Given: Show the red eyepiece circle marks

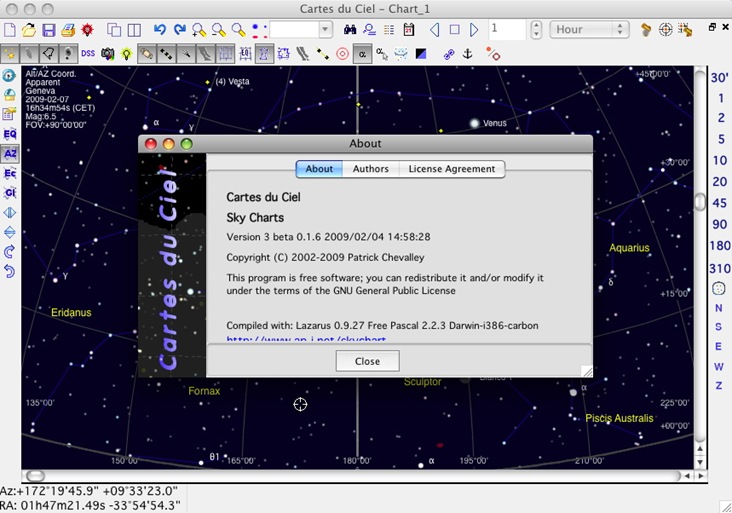Looking at the screenshot, I should pos(342,54).
